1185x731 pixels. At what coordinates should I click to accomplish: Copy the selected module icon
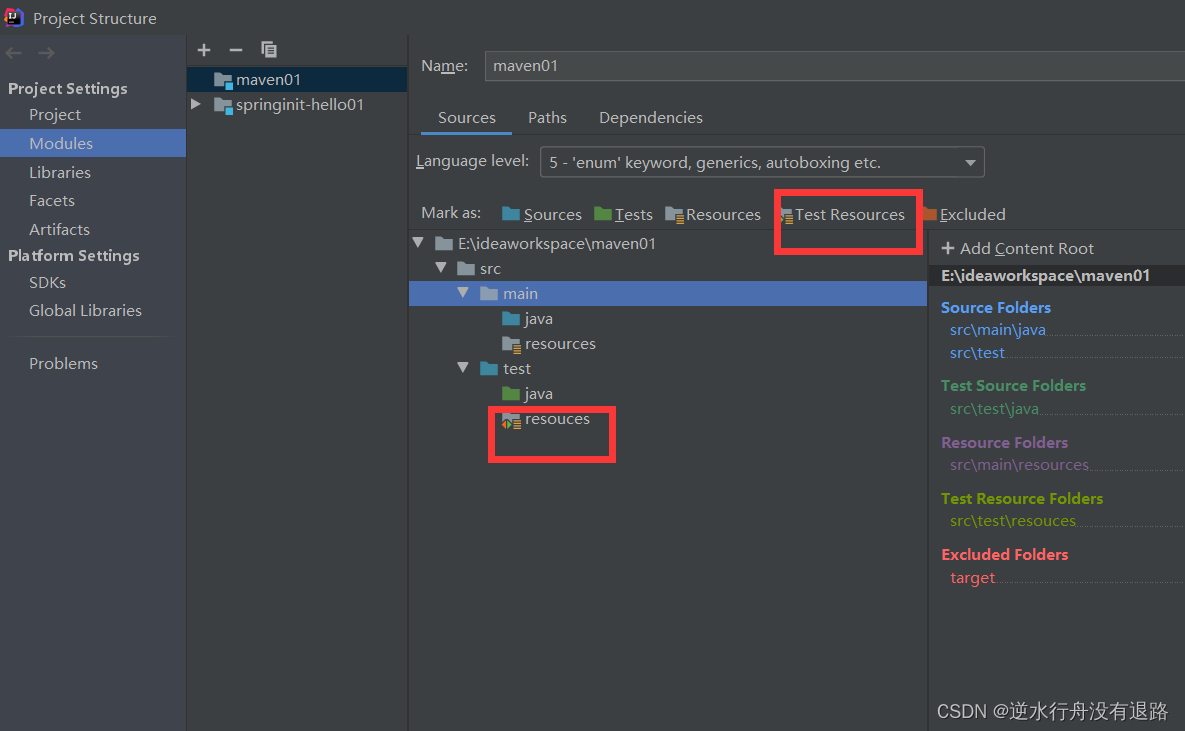tap(268, 50)
